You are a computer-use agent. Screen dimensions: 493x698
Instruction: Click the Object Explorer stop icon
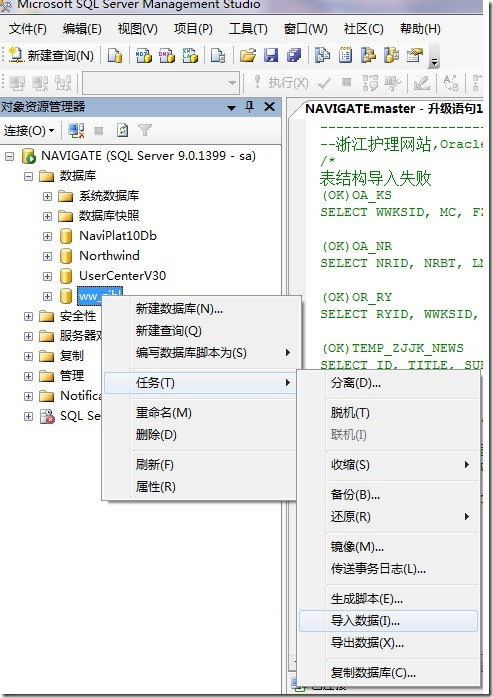tap(99, 131)
